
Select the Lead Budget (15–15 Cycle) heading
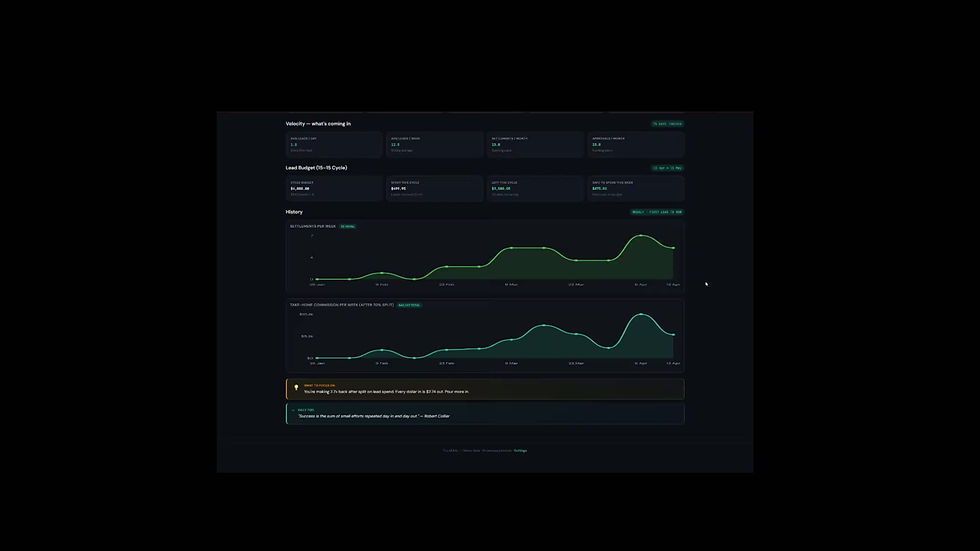pos(316,168)
